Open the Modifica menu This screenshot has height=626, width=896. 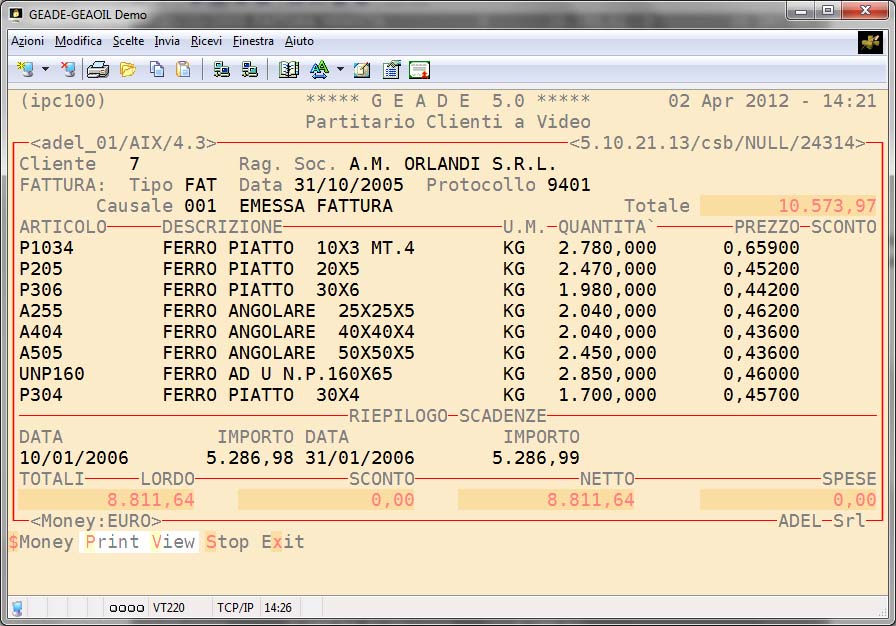78,41
